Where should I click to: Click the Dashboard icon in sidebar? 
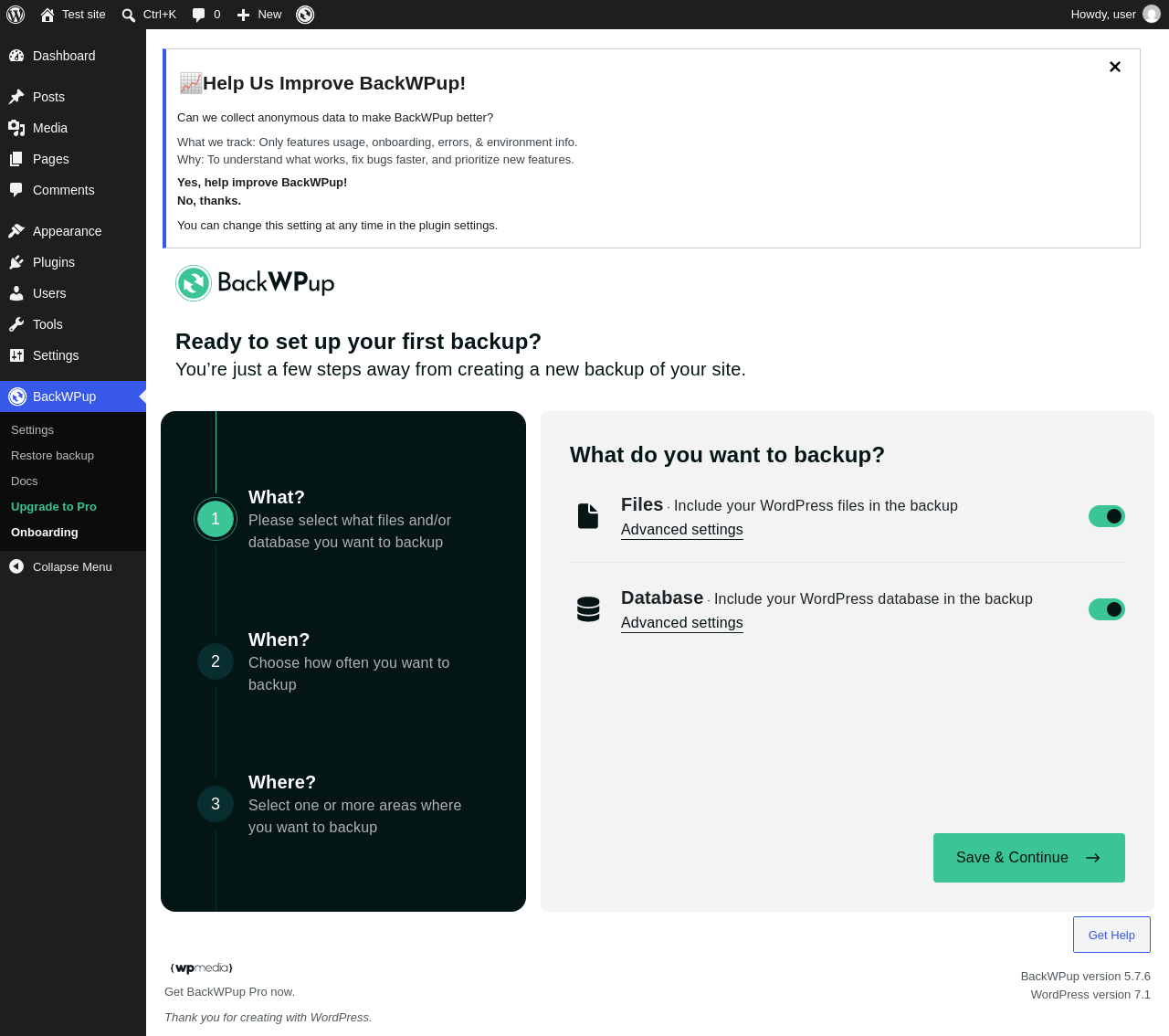point(16,56)
